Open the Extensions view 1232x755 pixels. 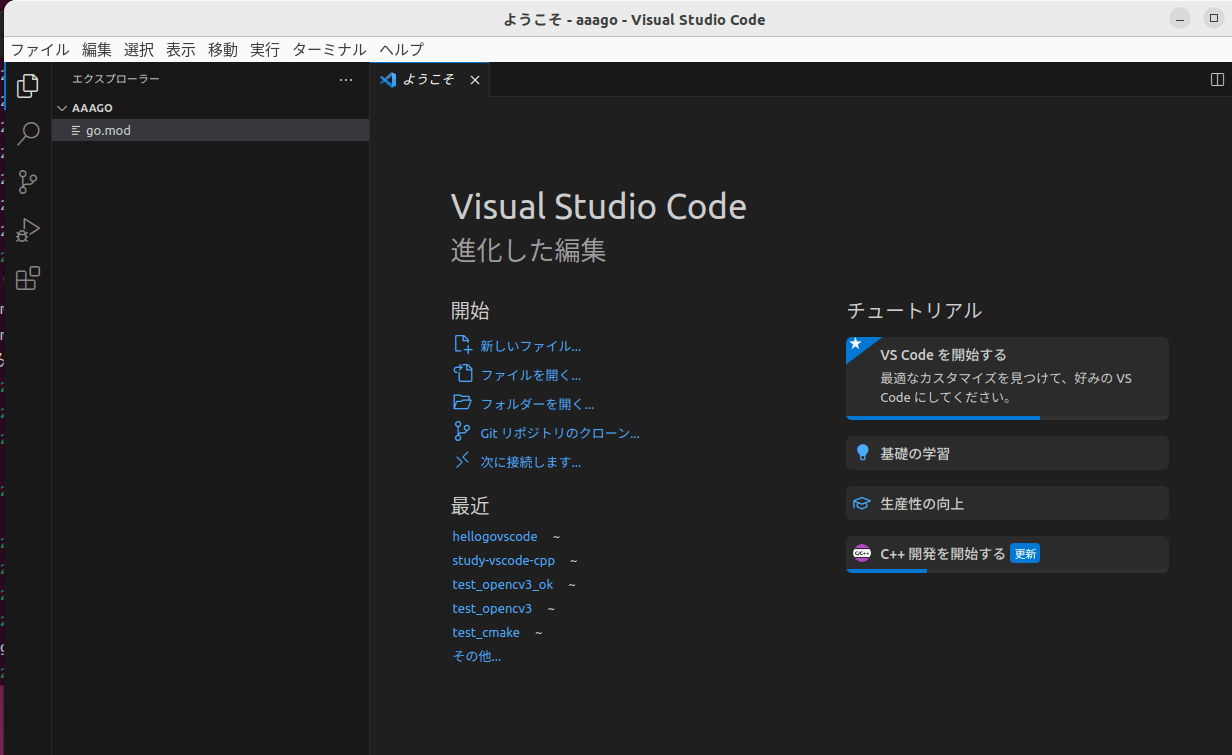click(28, 278)
